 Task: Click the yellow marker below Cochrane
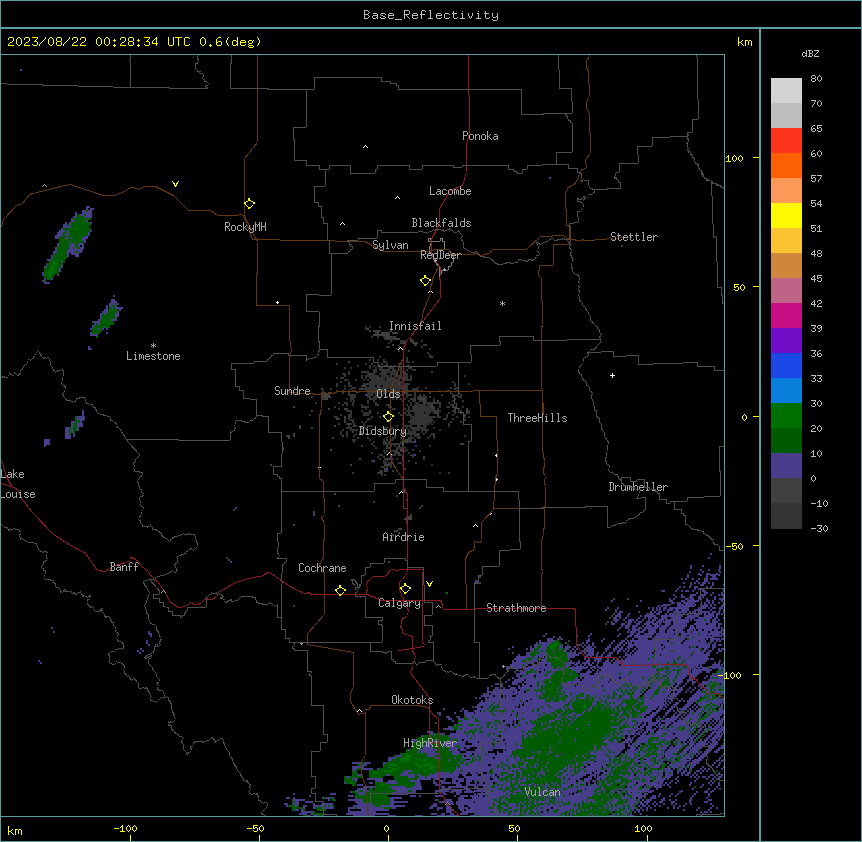(x=340, y=590)
